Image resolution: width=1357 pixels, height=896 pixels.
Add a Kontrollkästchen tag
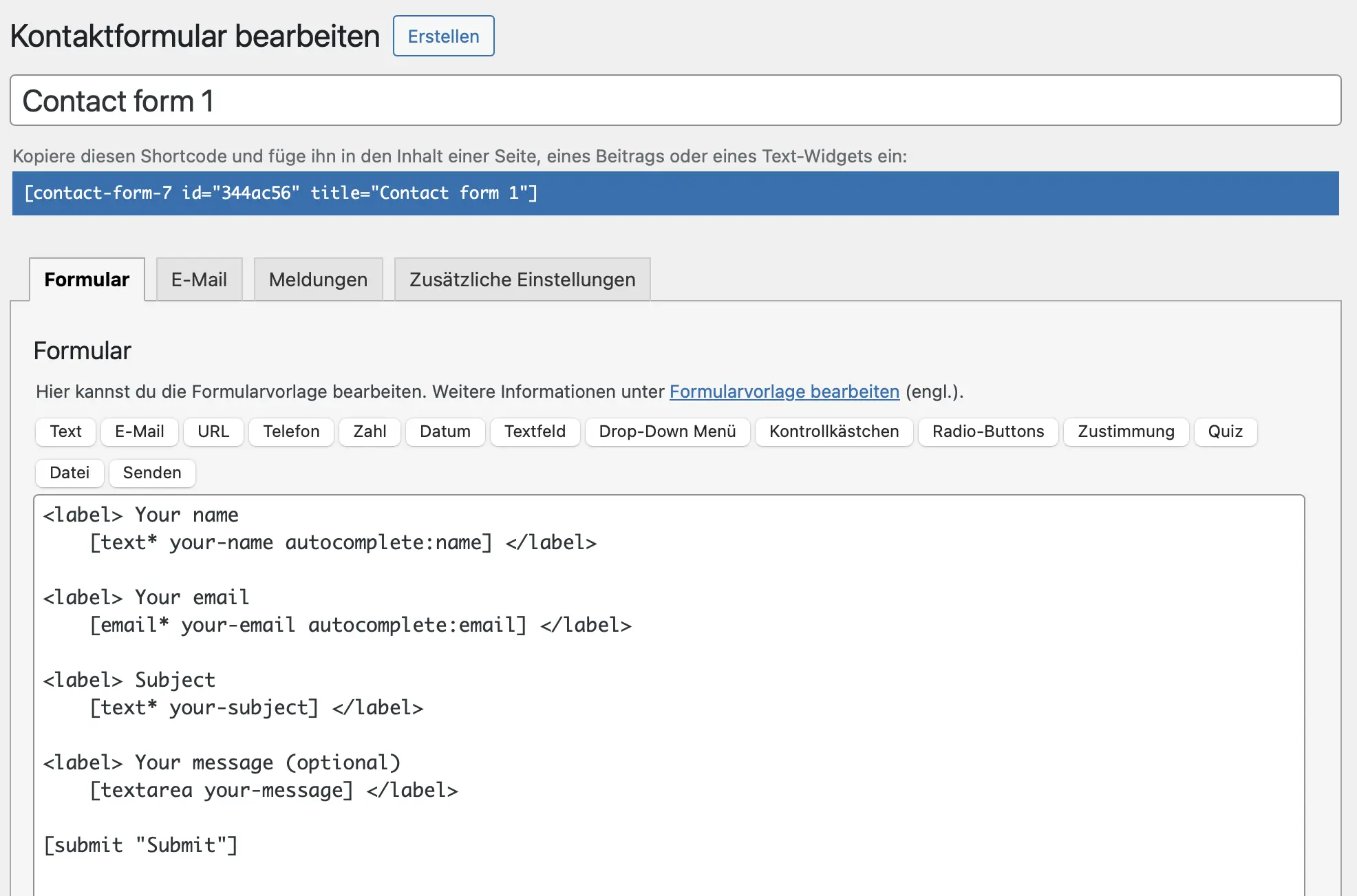[x=834, y=431]
